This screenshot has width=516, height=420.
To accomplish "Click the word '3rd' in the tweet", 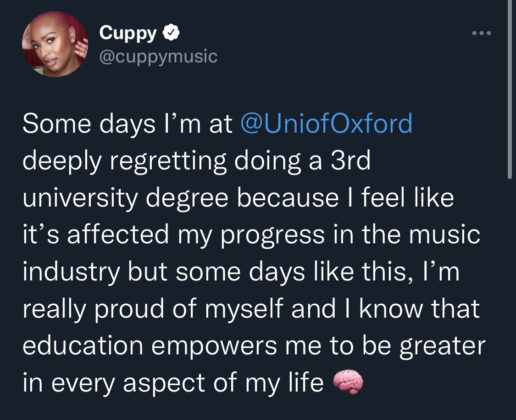I will 350,161.
